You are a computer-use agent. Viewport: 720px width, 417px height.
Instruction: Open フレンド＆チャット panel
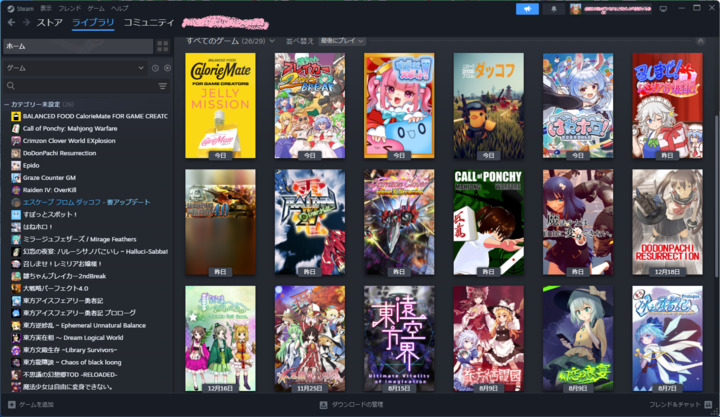point(680,405)
